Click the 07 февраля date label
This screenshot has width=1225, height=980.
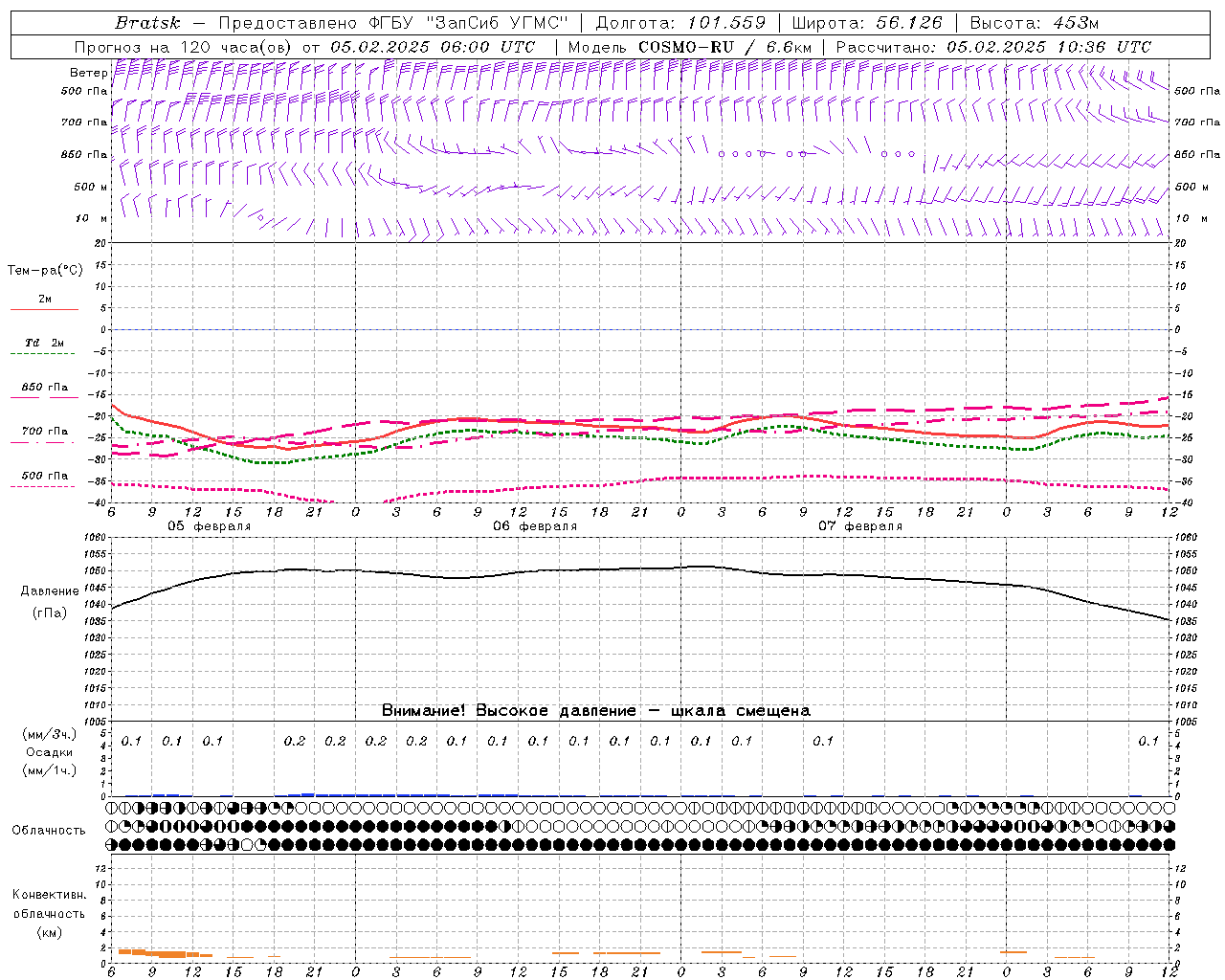pyautogui.click(x=860, y=526)
